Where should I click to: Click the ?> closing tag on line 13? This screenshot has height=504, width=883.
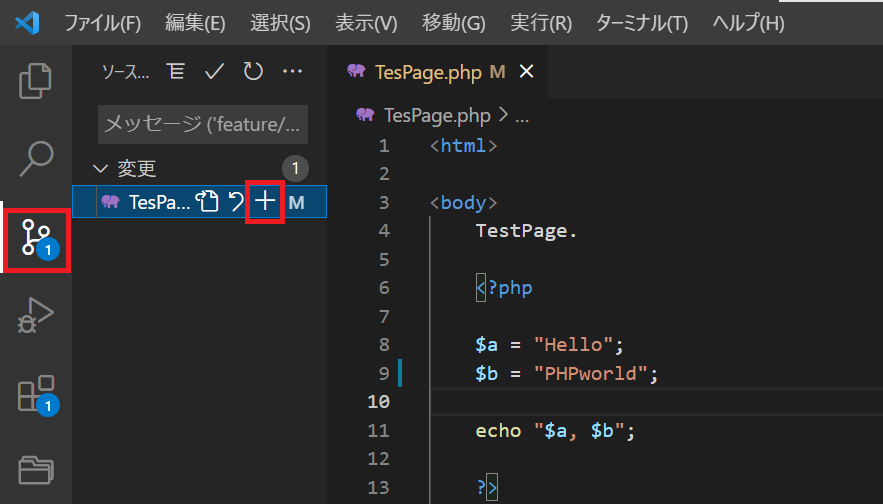[x=487, y=487]
